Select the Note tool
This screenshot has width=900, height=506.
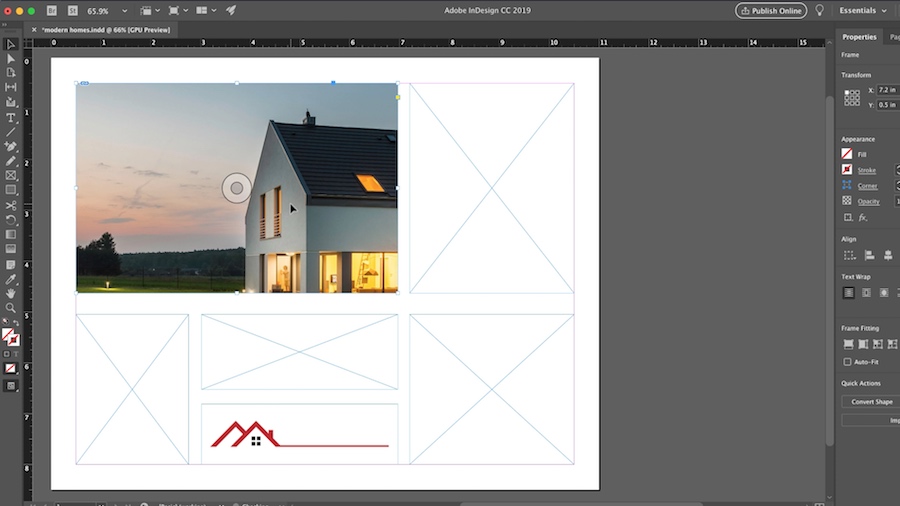point(10,264)
